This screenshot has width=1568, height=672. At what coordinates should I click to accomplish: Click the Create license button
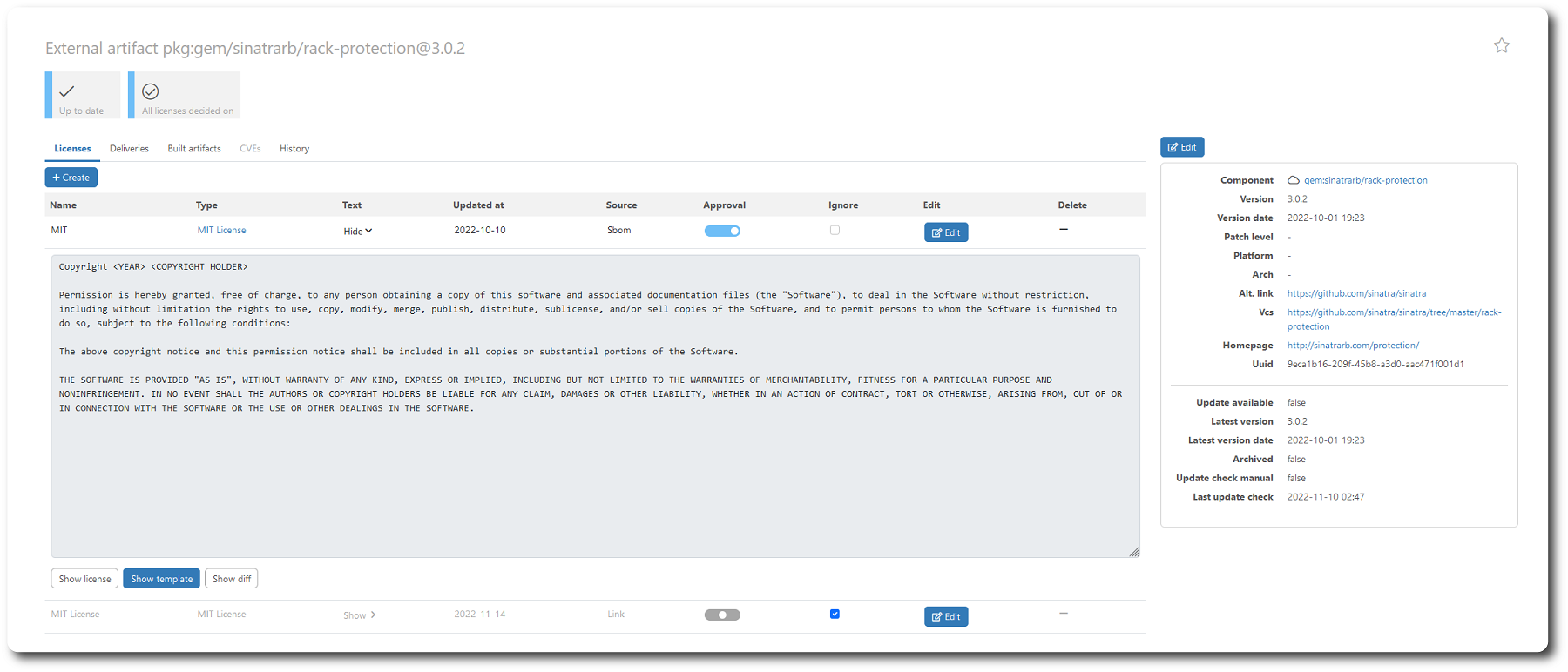(71, 178)
